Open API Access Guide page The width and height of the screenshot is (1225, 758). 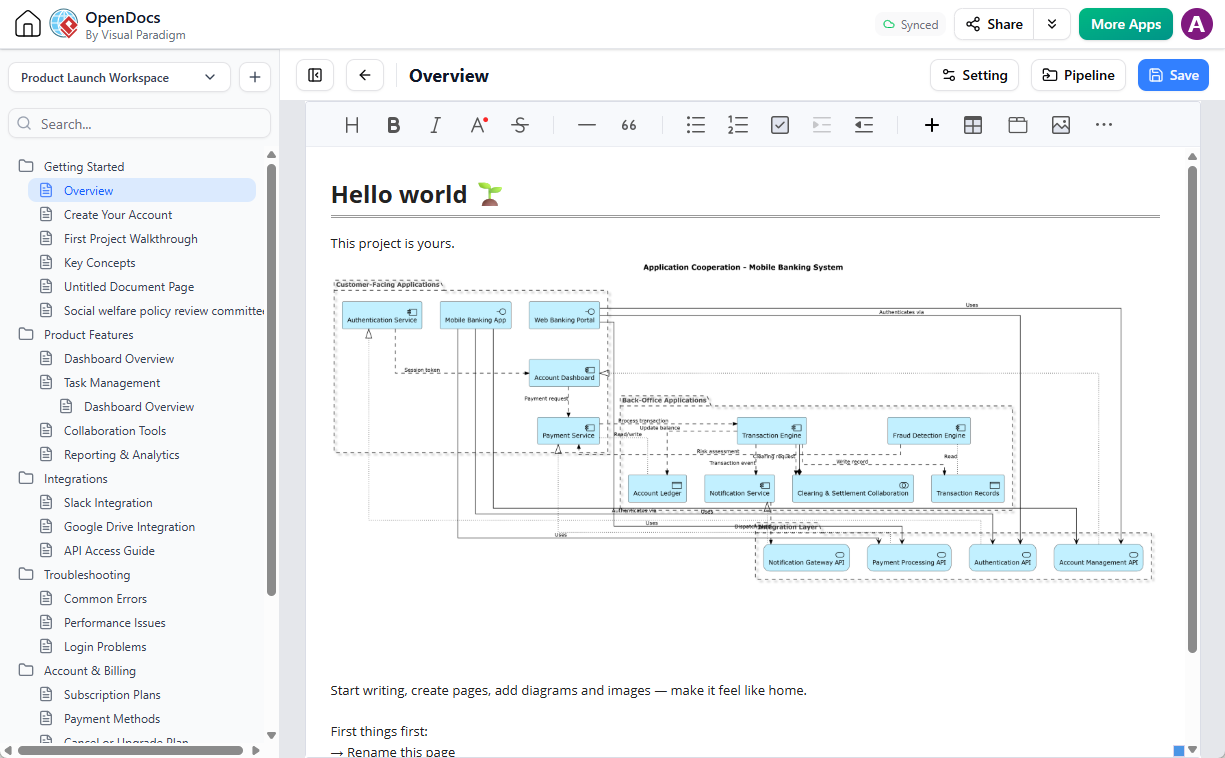109,551
